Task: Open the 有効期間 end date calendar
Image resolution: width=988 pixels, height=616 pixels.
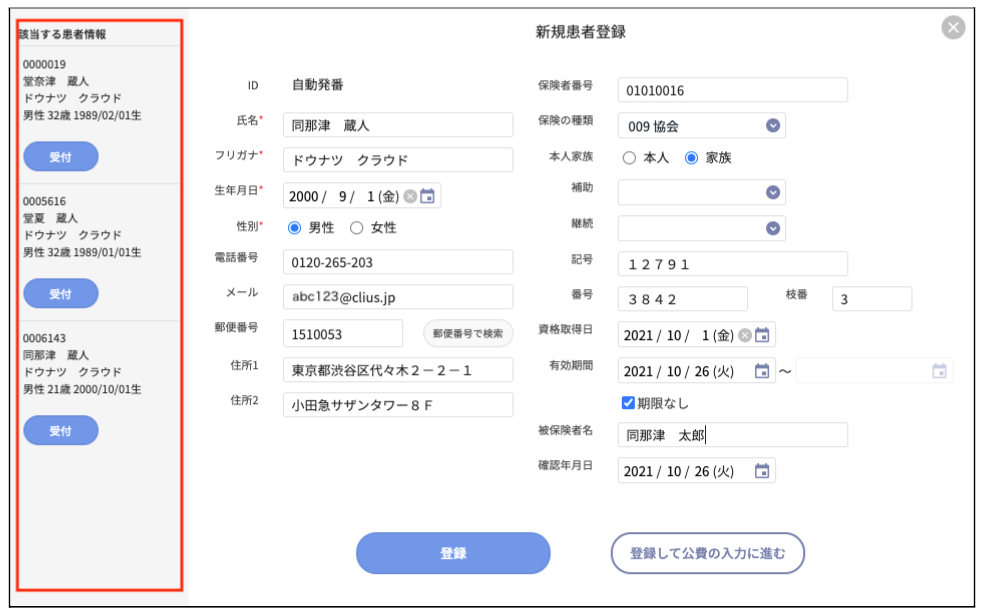Action: click(x=941, y=370)
